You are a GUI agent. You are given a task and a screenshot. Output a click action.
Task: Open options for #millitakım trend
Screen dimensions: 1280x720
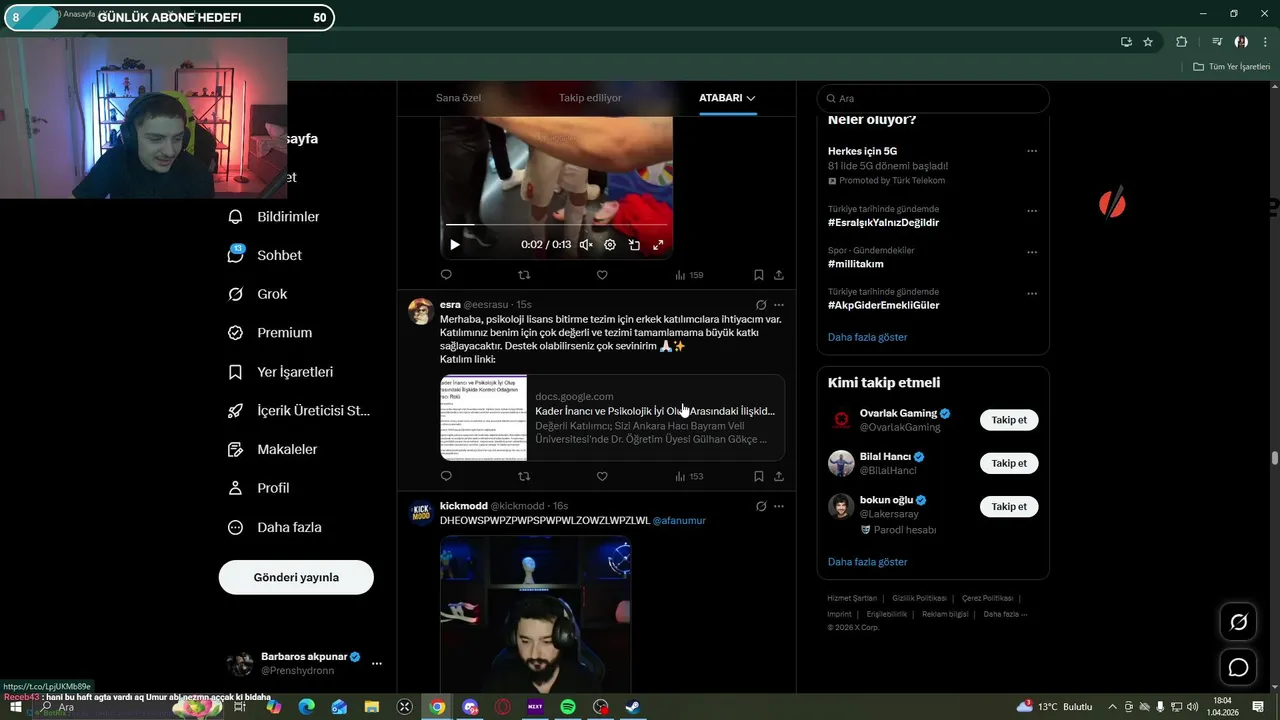pyautogui.click(x=1032, y=252)
